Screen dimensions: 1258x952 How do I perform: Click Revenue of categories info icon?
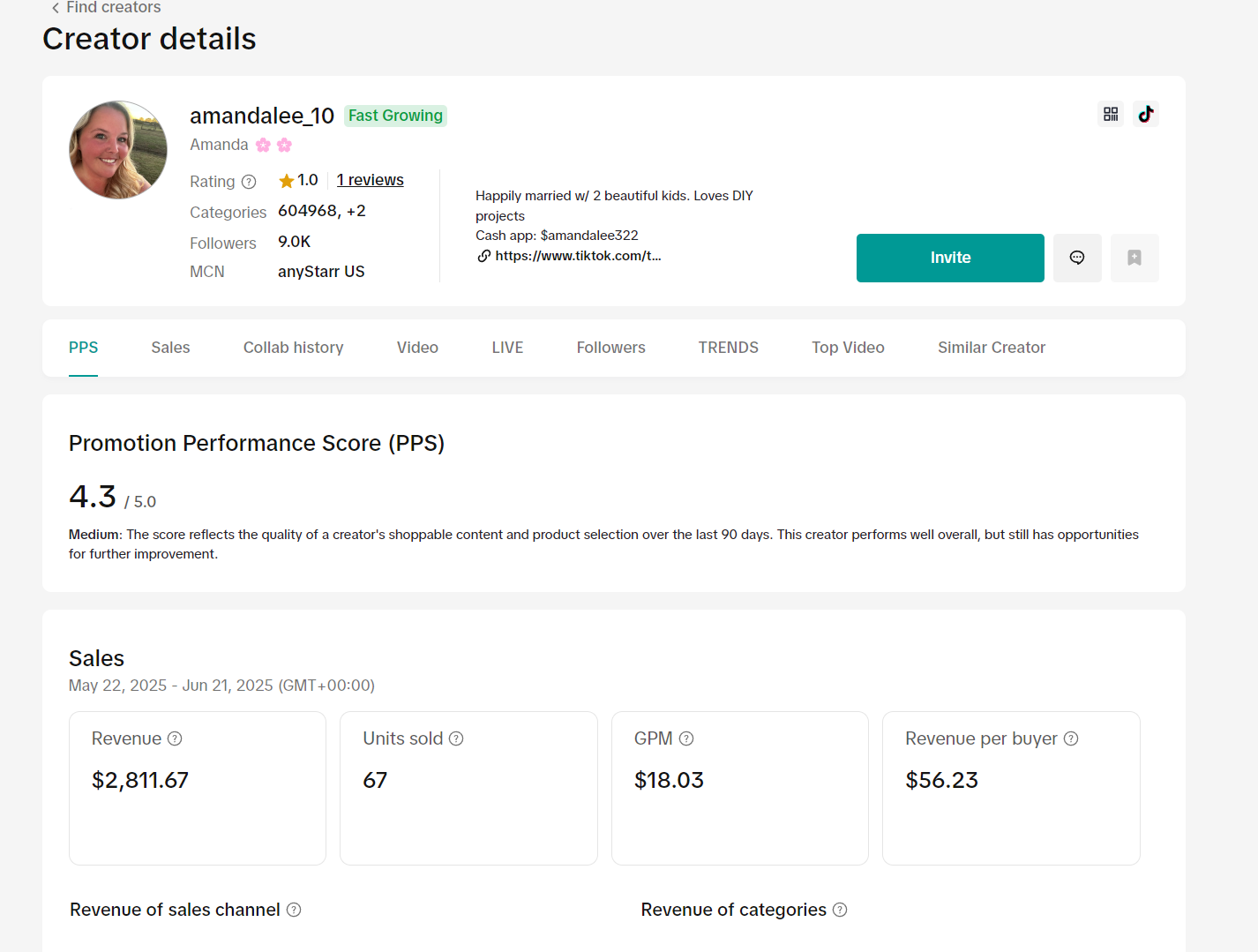840,910
